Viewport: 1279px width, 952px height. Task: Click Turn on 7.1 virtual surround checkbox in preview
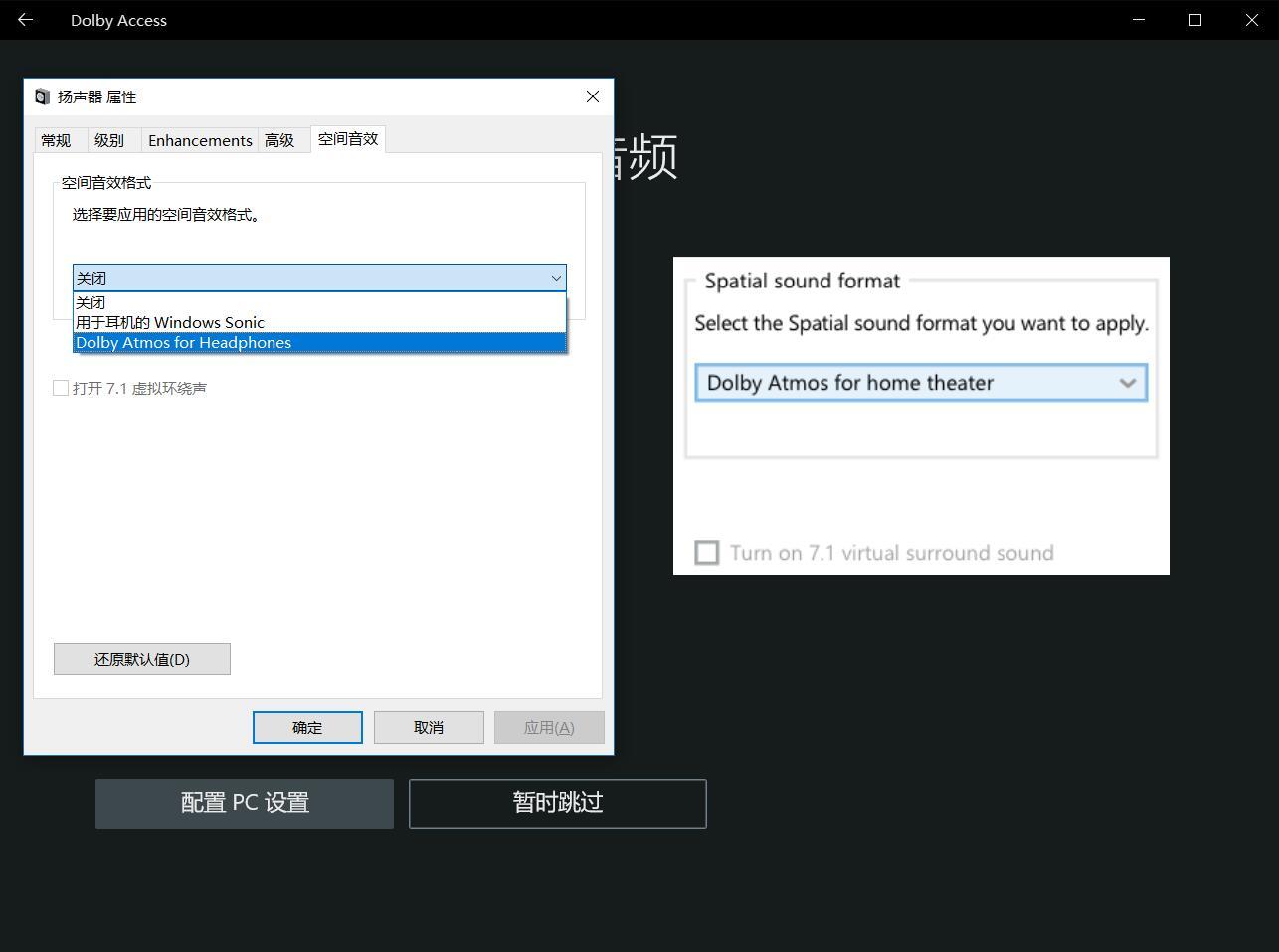pos(706,553)
